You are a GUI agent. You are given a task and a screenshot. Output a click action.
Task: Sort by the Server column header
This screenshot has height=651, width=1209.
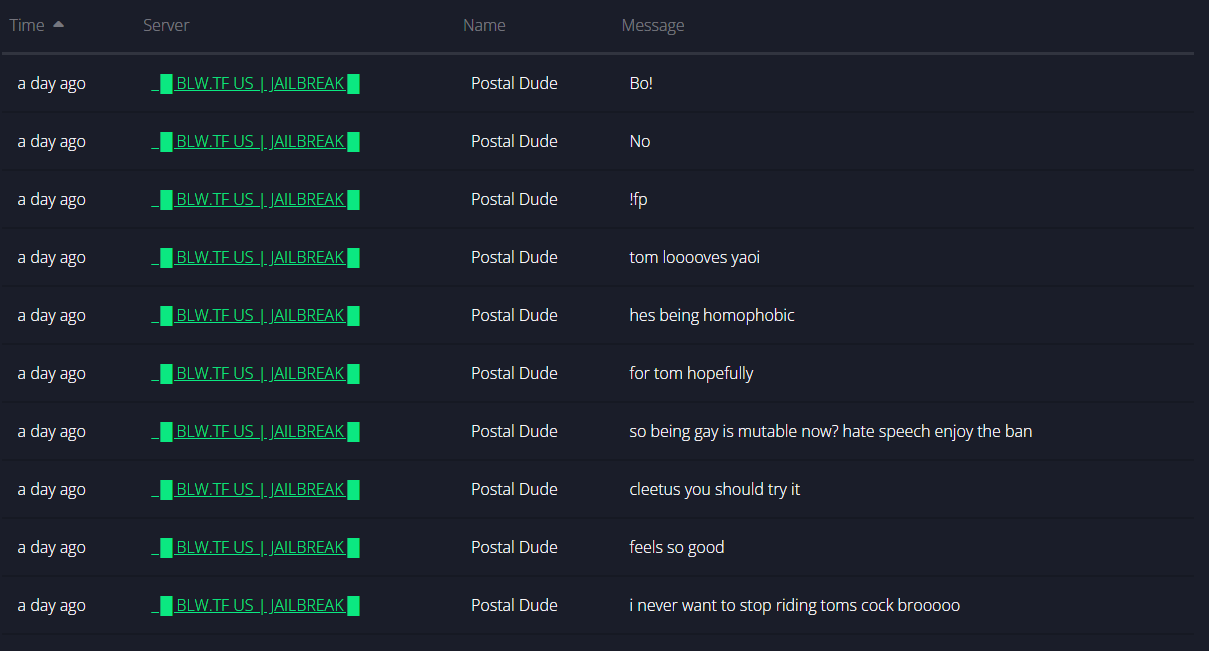[166, 25]
